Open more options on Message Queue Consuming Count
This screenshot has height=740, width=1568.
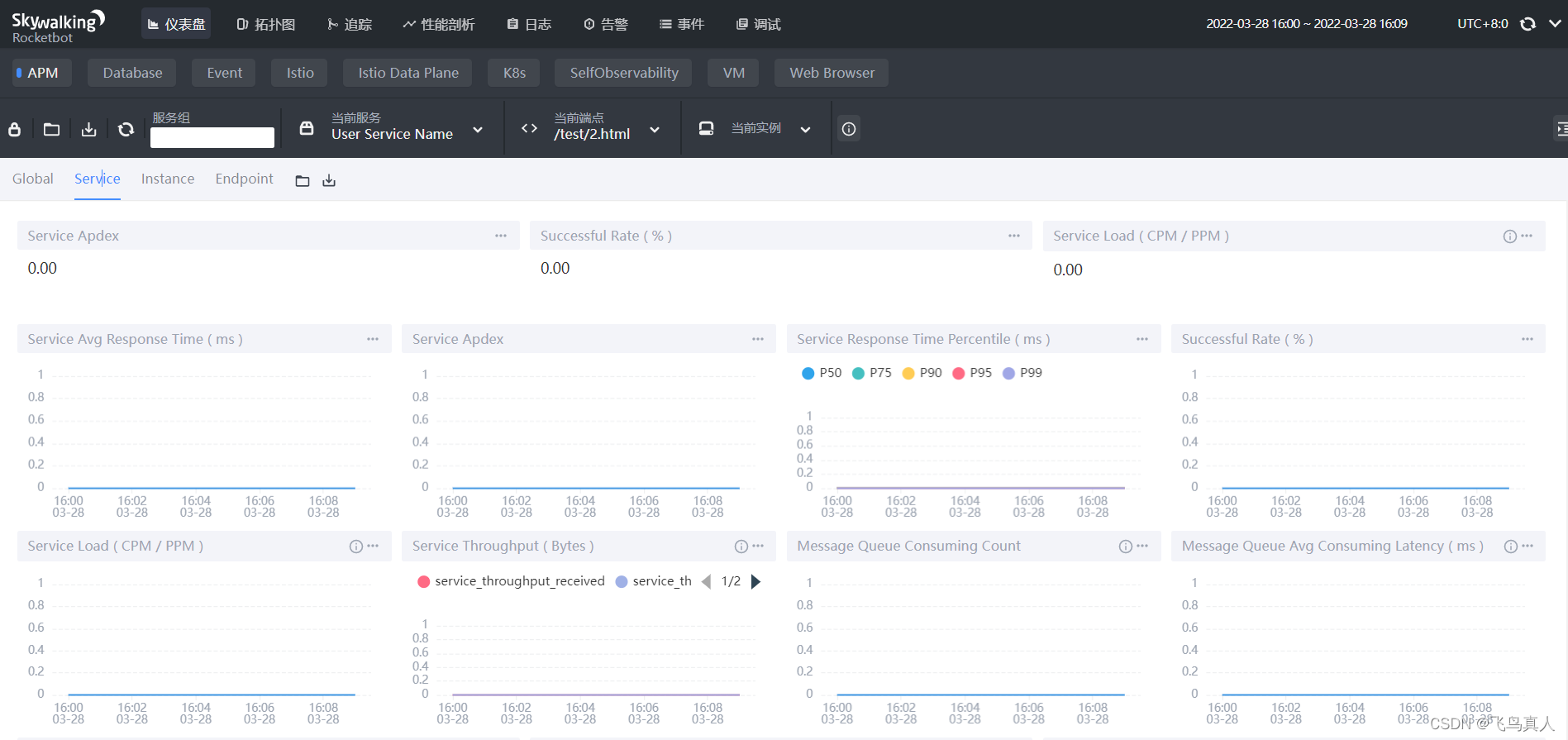[x=1142, y=546]
